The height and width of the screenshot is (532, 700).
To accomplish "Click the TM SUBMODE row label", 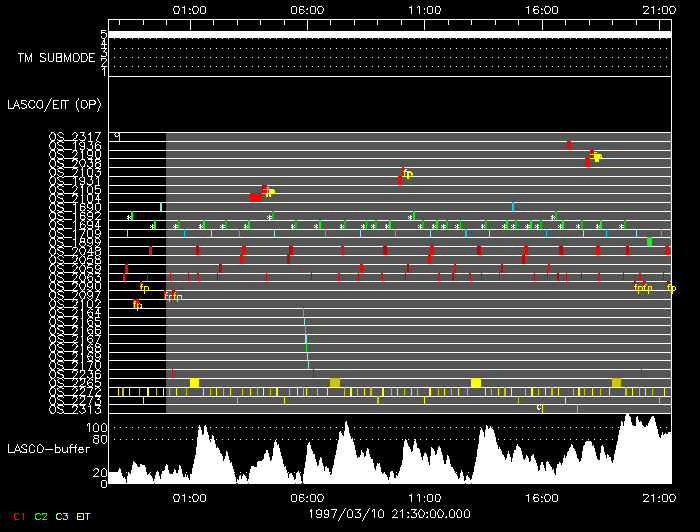I will [56, 57].
